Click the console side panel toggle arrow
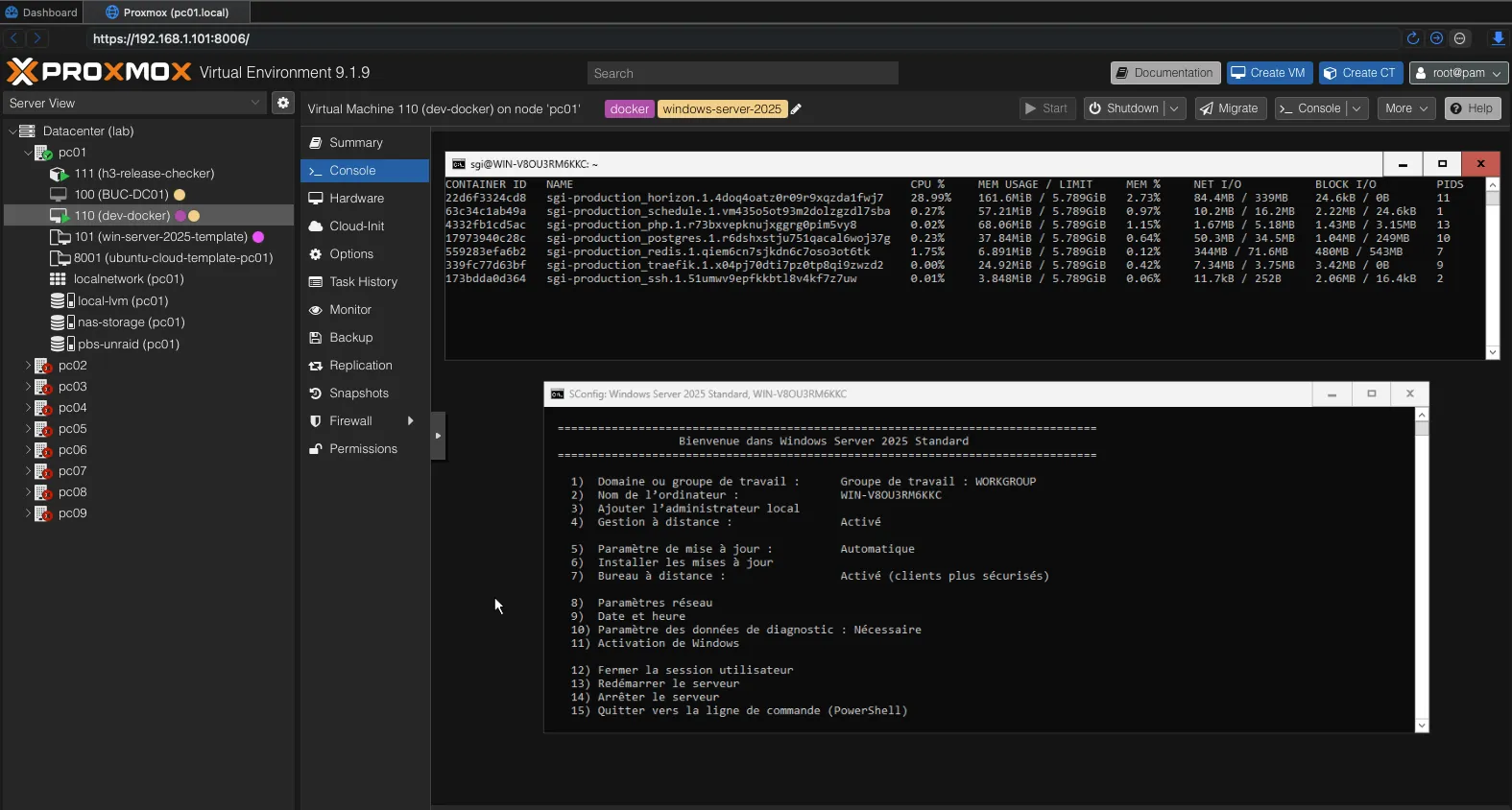The width and height of the screenshot is (1512, 810). pyautogui.click(x=438, y=436)
